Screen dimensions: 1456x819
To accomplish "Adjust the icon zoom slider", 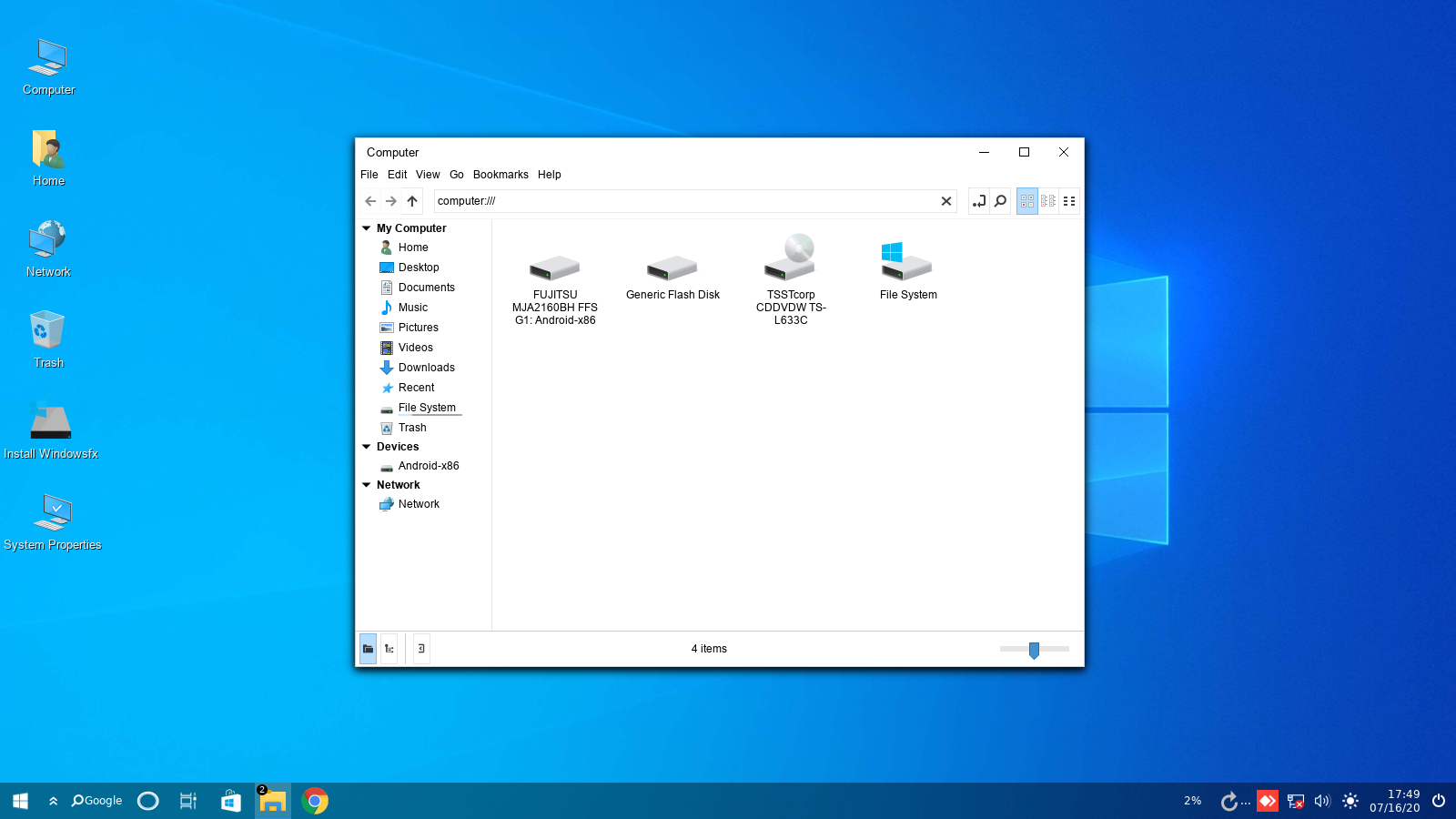I will [x=1034, y=650].
